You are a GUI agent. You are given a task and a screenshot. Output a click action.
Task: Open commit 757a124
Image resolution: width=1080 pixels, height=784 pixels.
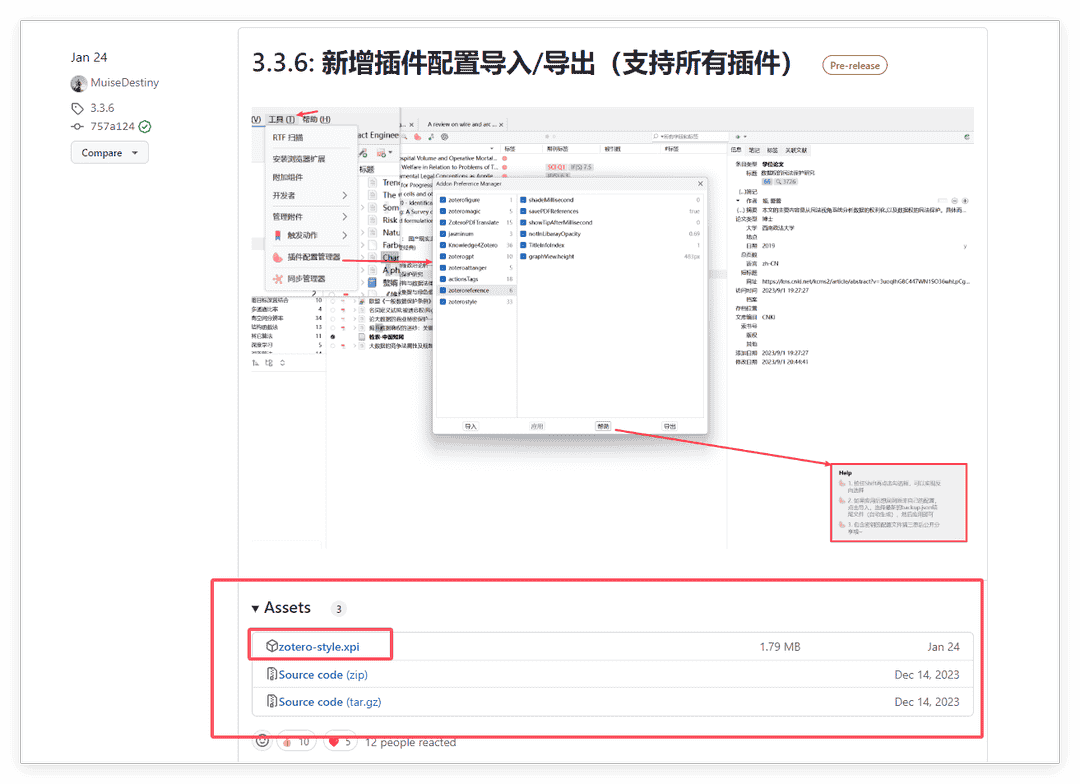pos(112,127)
